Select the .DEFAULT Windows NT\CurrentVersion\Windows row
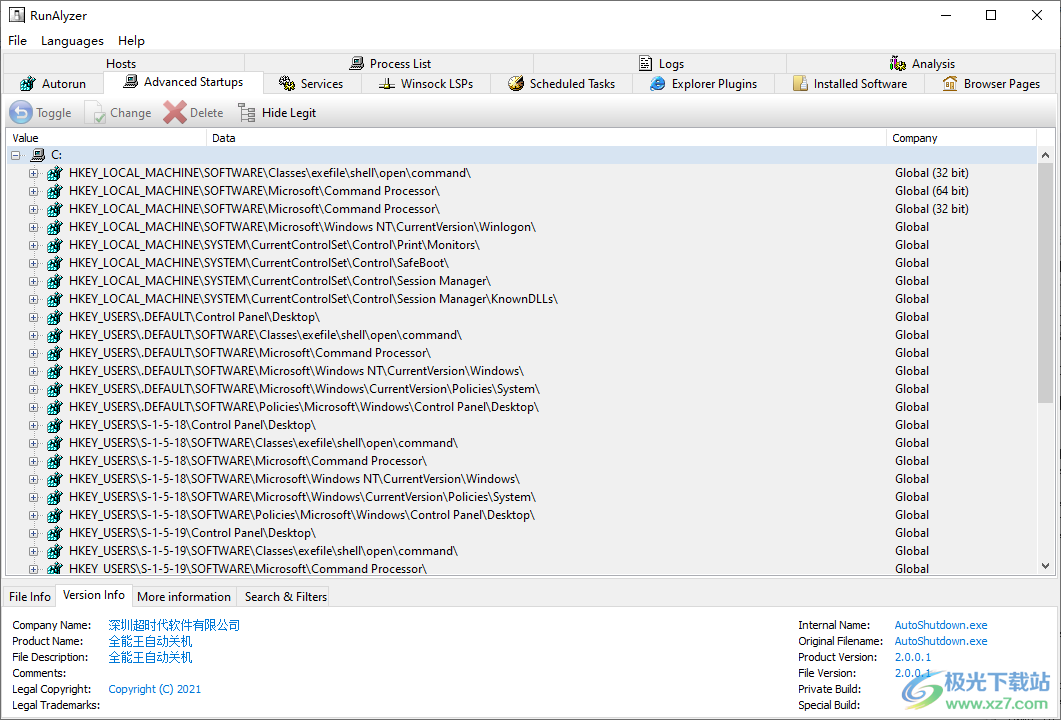Viewport: 1061px width, 720px height. coord(521,371)
